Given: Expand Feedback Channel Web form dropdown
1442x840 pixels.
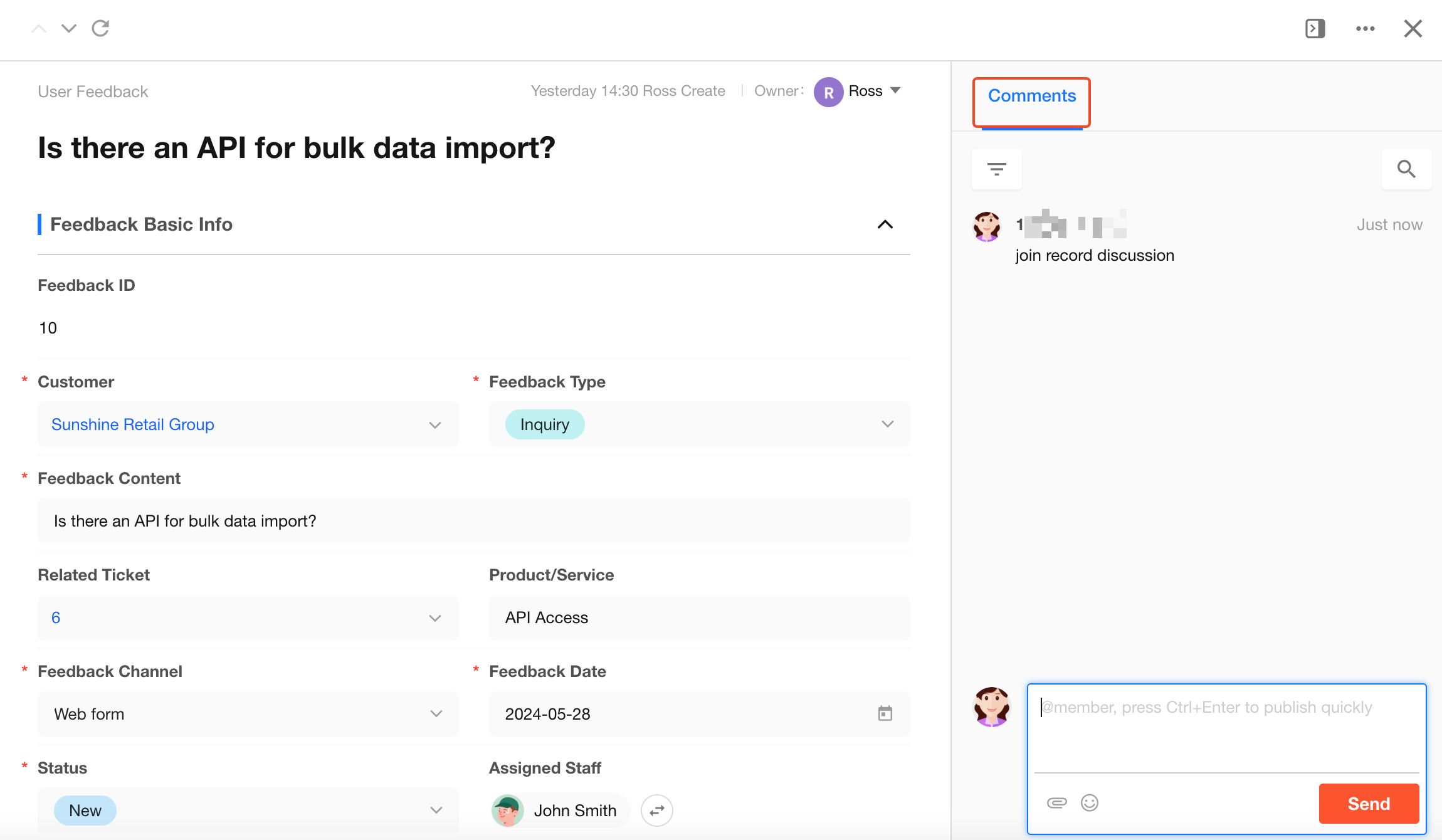Looking at the screenshot, I should (x=436, y=713).
